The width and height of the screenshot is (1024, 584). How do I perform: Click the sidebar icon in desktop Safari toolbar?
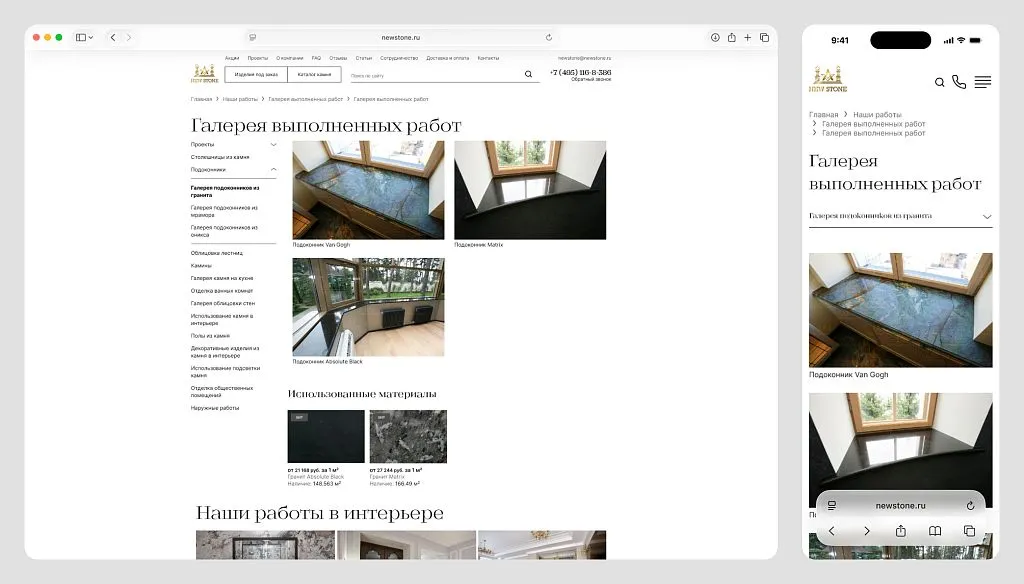pos(80,36)
